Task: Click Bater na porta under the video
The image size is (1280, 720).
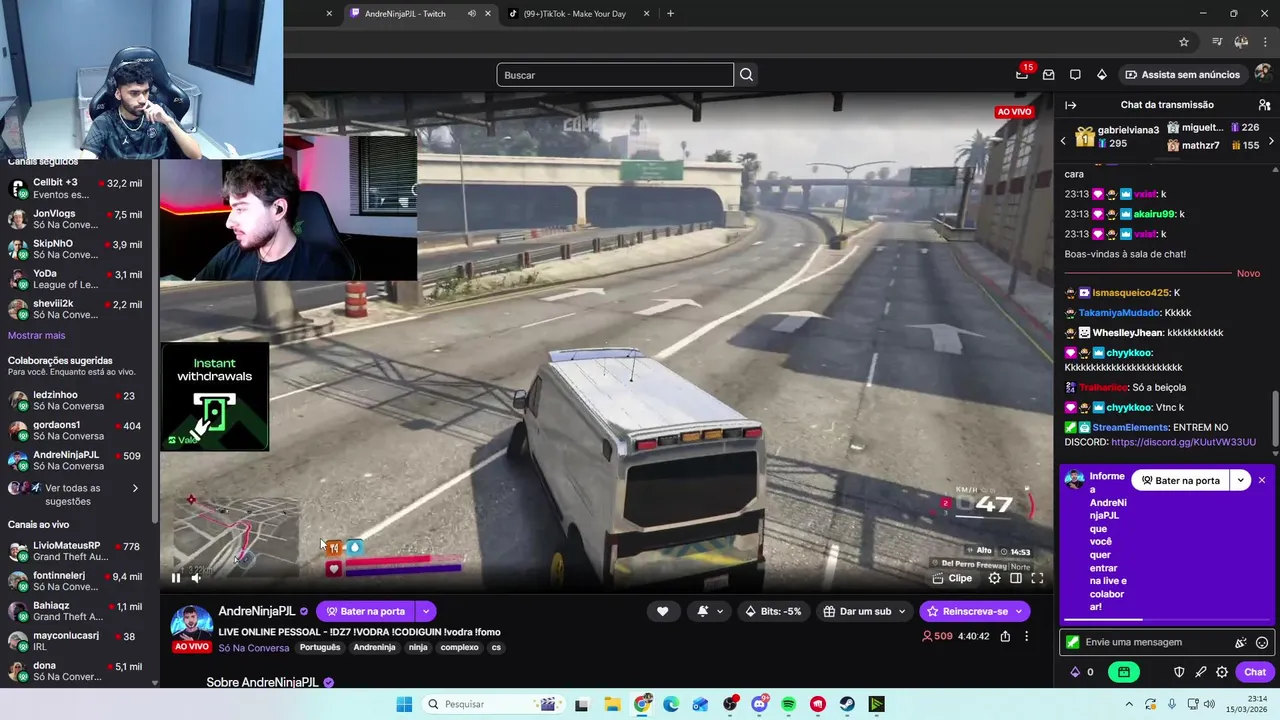Action: [x=366, y=611]
